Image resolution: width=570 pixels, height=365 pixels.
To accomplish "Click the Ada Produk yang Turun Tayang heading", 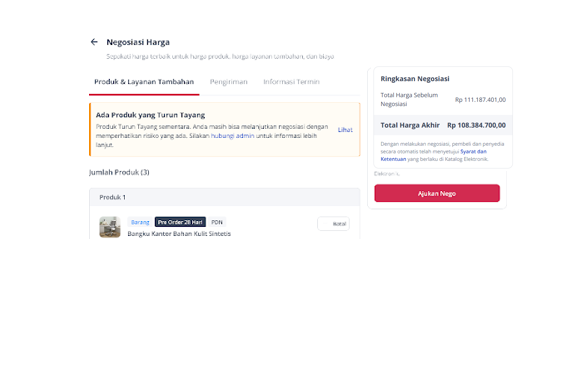I will tap(150, 115).
